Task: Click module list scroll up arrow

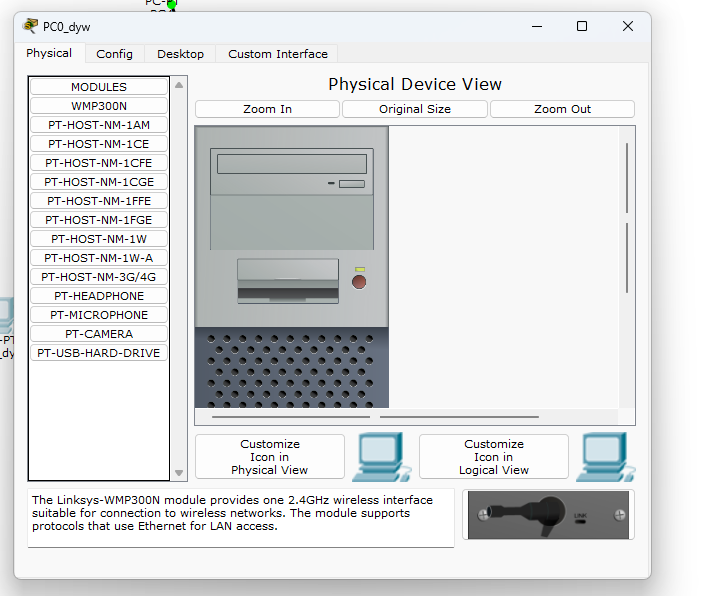Action: click(x=179, y=85)
